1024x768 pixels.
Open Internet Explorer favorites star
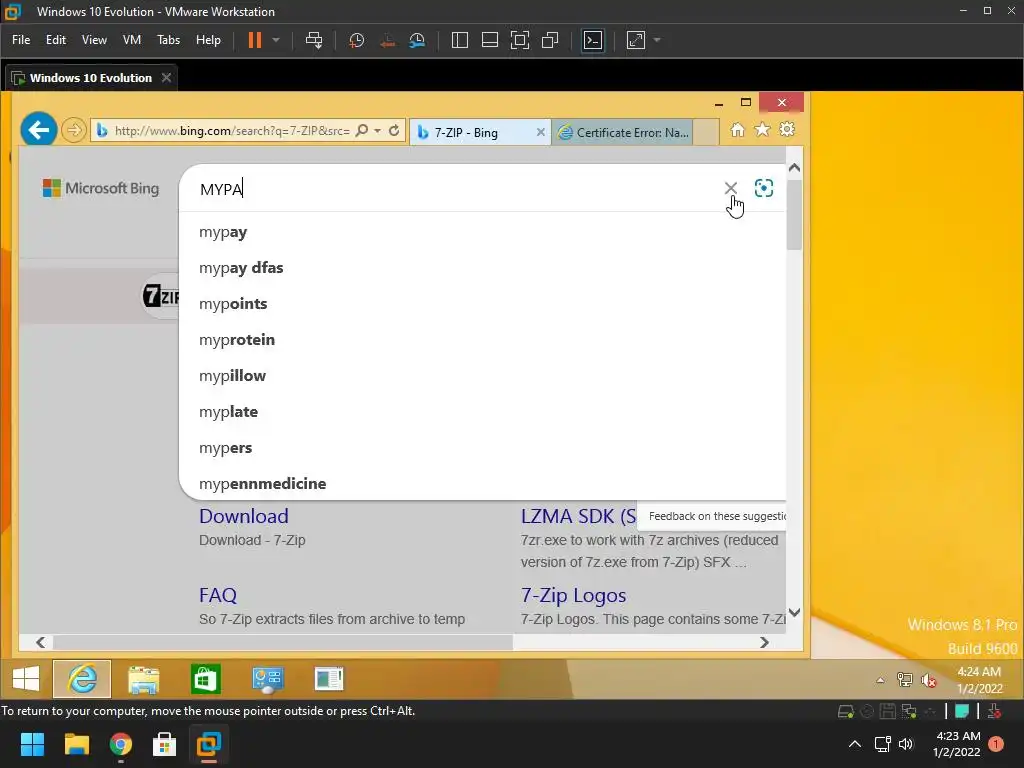click(x=762, y=130)
